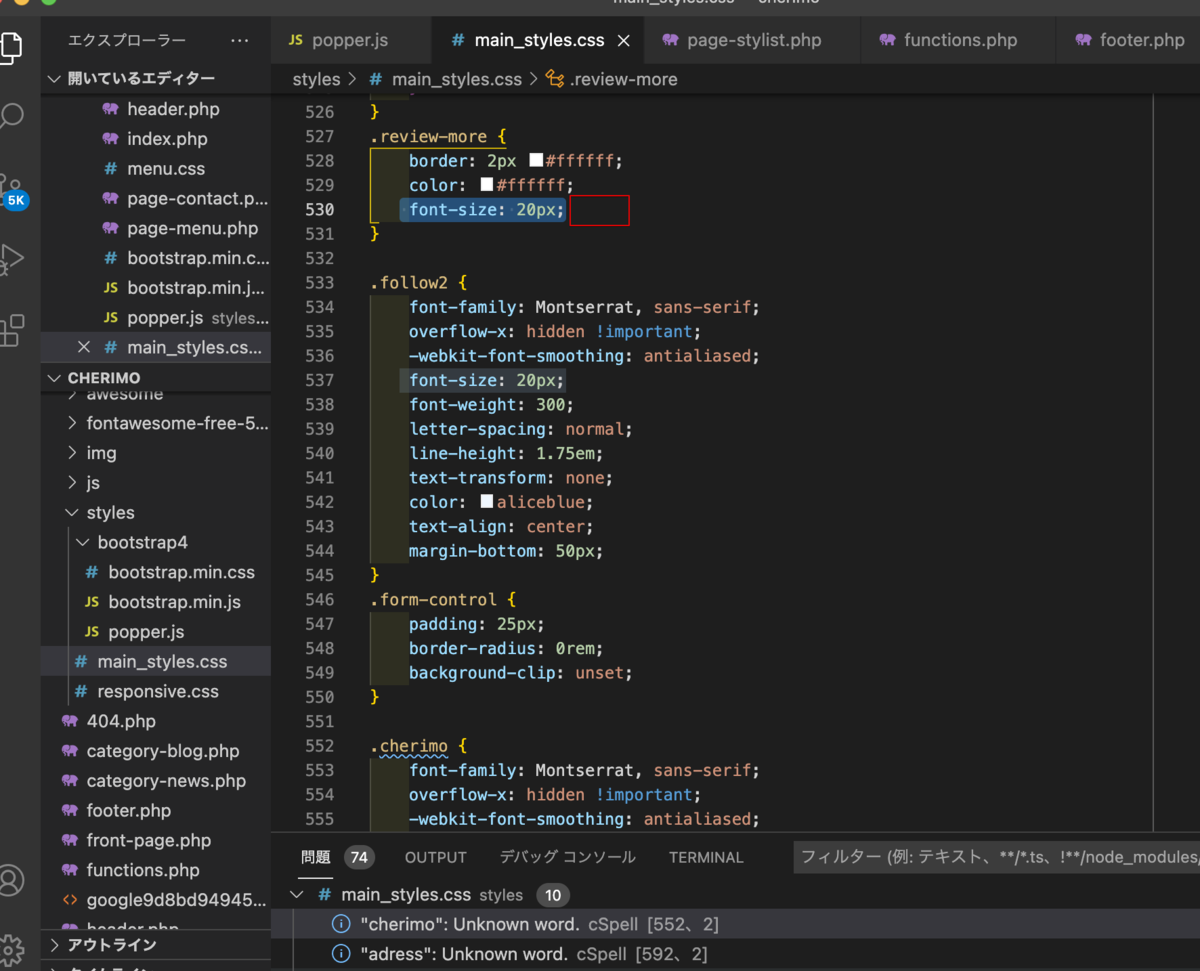Open the Explorer view in activity bar
The height and width of the screenshot is (971, 1200).
point(10,47)
